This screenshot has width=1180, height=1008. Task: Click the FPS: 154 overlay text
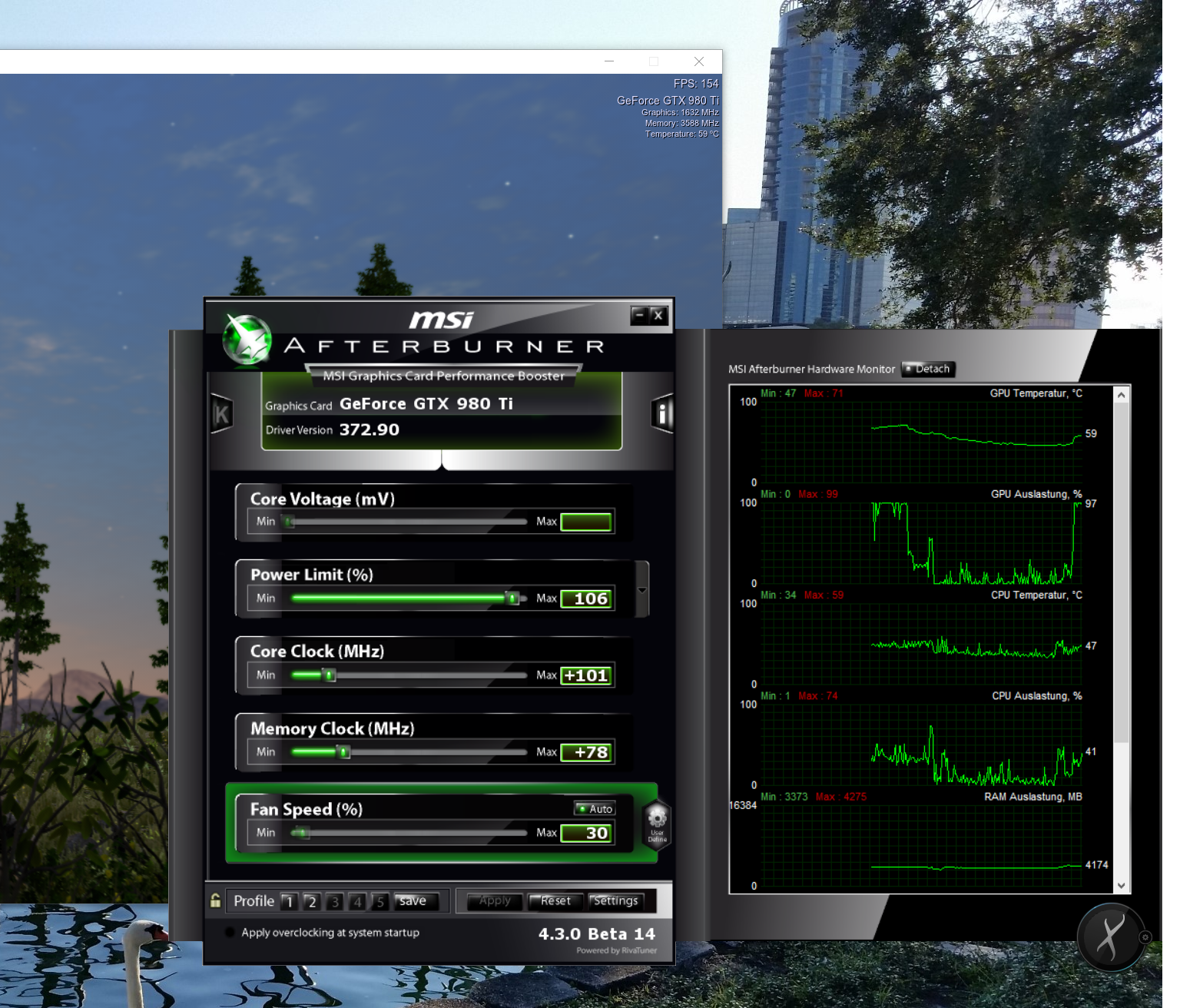point(696,84)
